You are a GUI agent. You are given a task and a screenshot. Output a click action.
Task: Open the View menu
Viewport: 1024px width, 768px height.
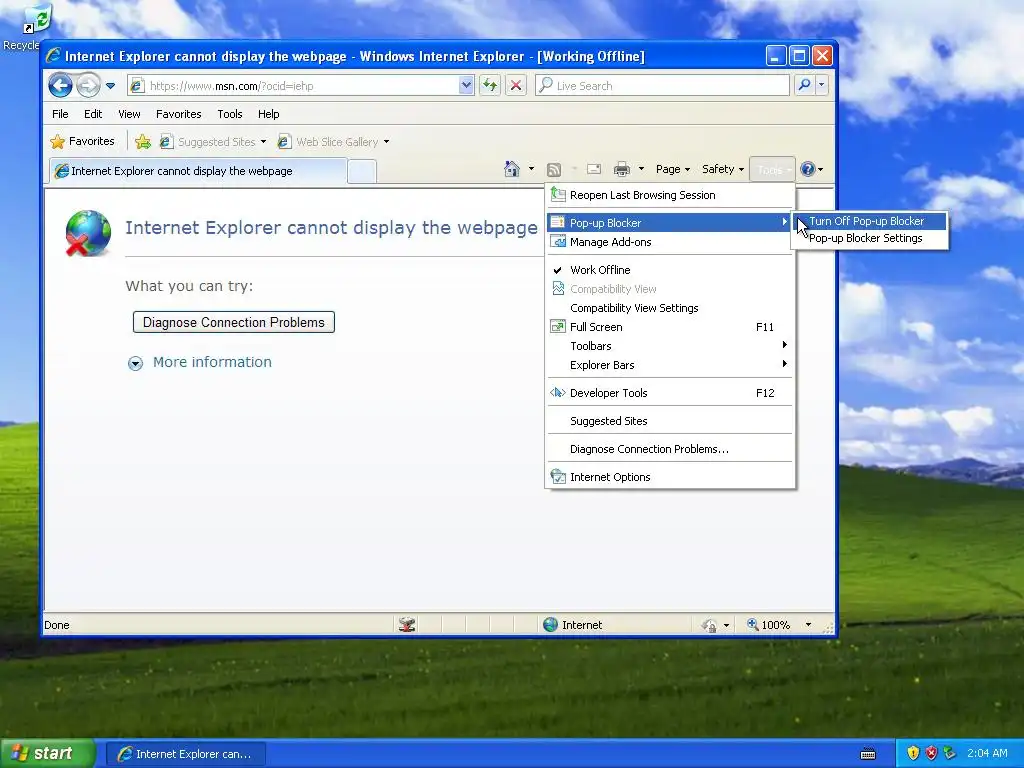click(x=129, y=114)
